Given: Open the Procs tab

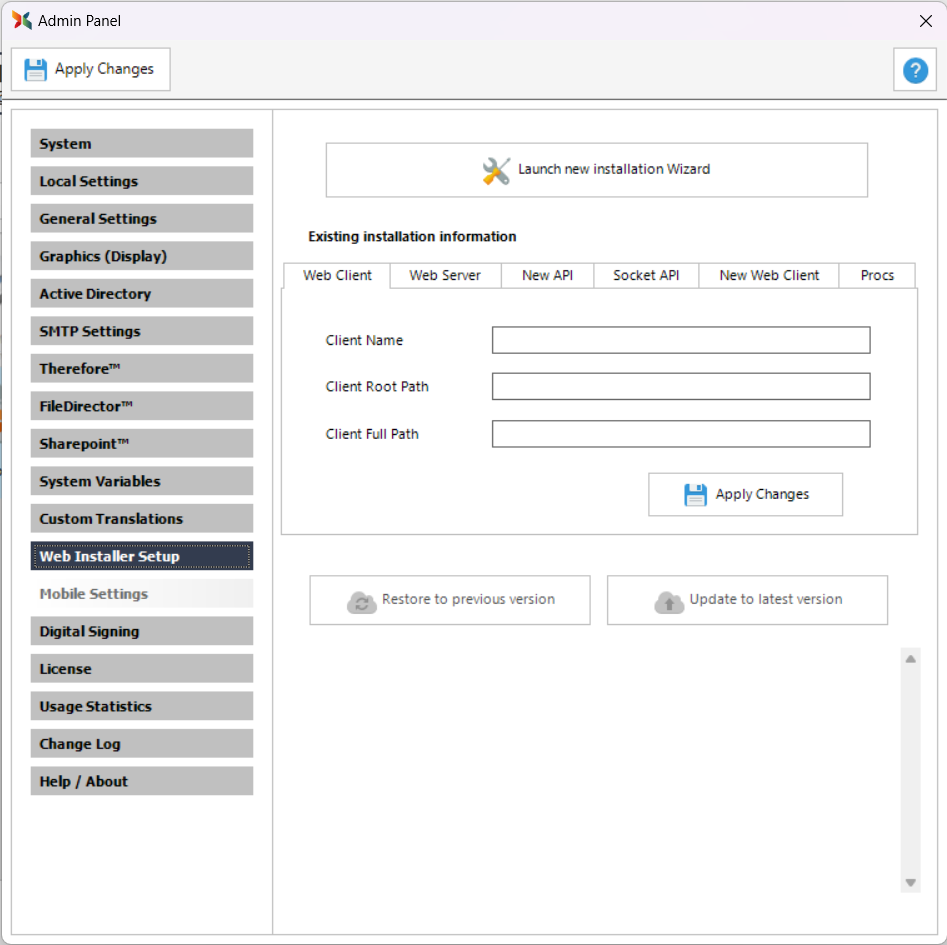Looking at the screenshot, I should tap(877, 275).
